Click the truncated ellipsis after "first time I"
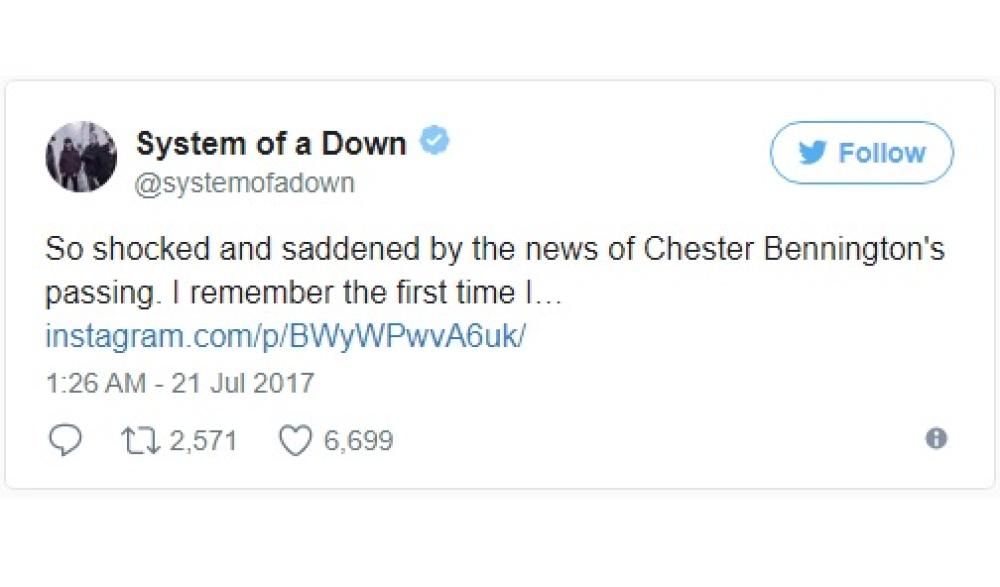Viewport: 1000px width, 587px height. [x=552, y=295]
